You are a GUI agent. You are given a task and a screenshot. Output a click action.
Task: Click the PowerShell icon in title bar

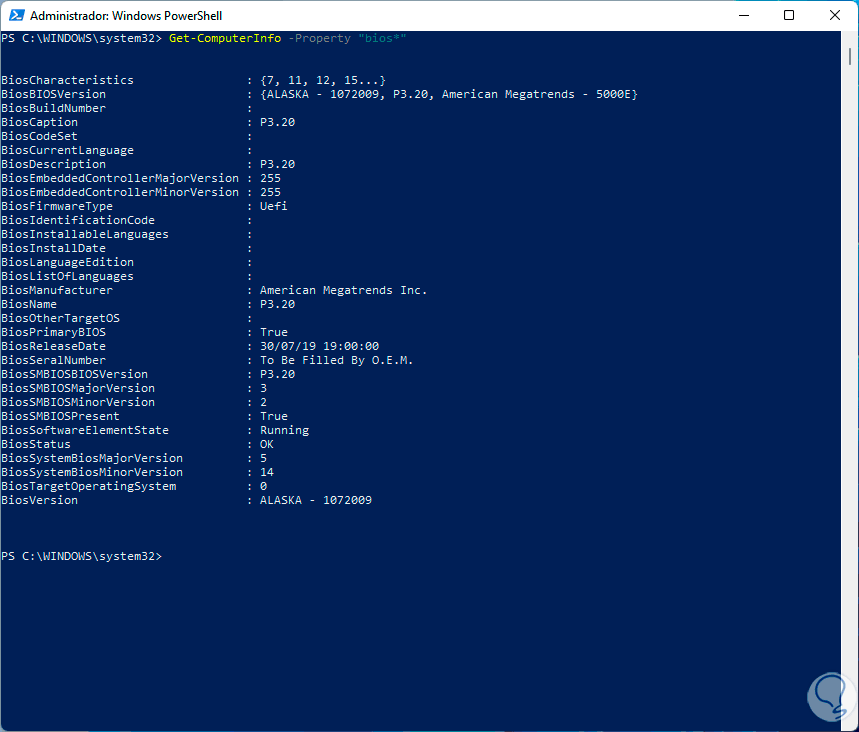click(15, 16)
